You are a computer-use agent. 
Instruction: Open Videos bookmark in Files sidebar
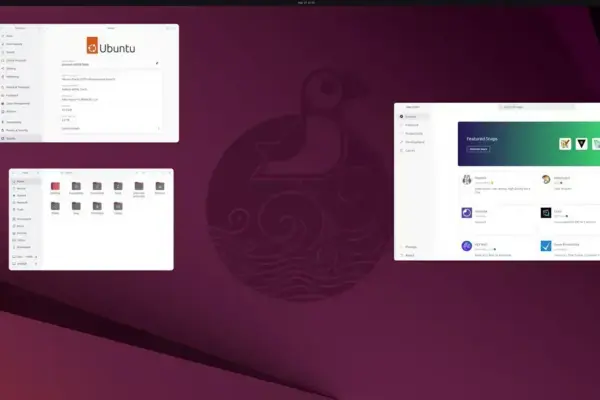25,240
